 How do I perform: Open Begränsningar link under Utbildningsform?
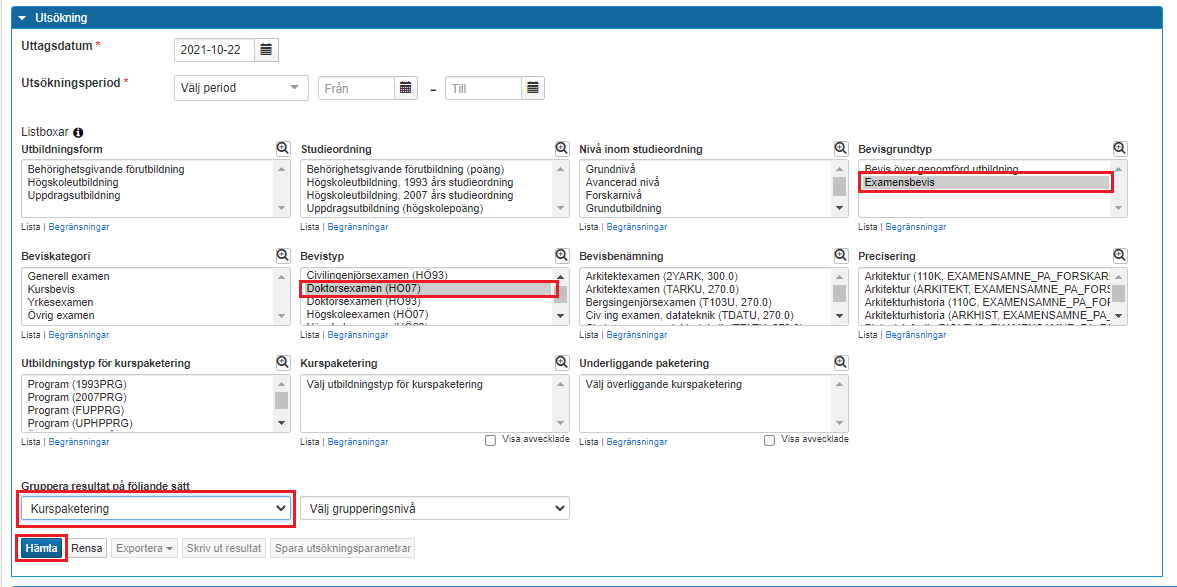tap(79, 227)
